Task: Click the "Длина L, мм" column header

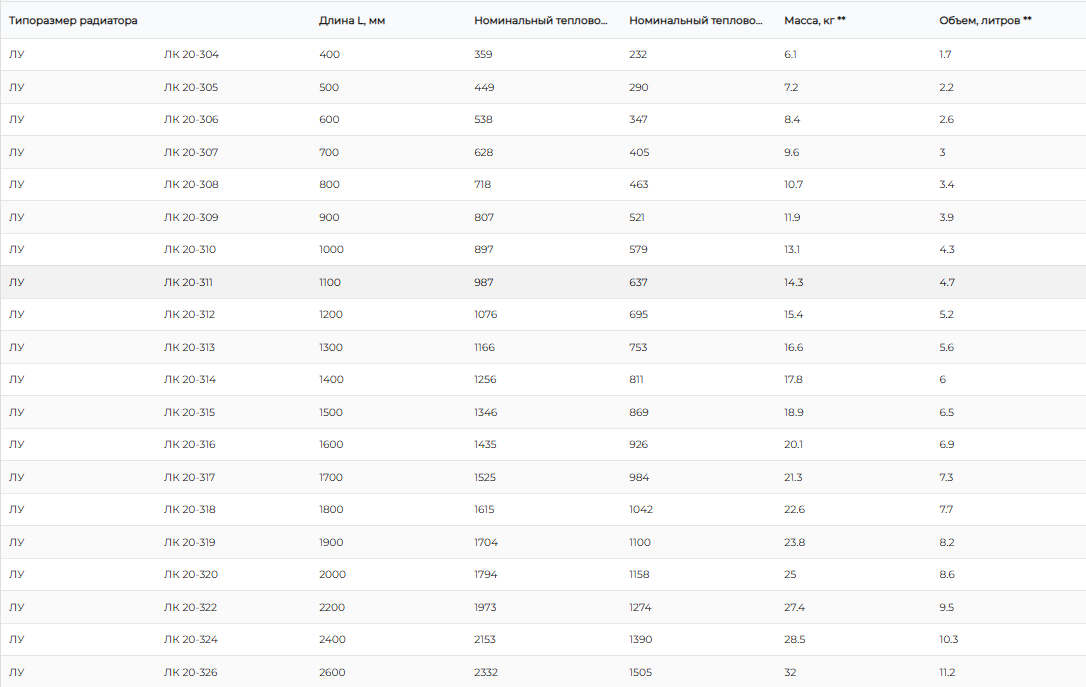Action: [x=352, y=20]
